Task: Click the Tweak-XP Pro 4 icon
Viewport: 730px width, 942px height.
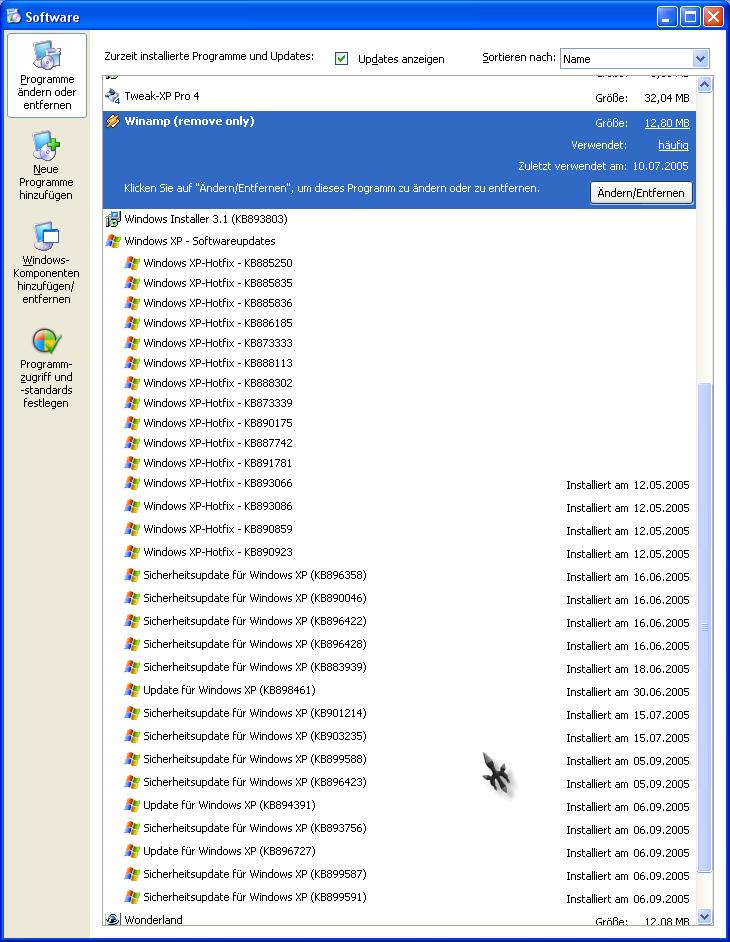Action: (x=112, y=96)
